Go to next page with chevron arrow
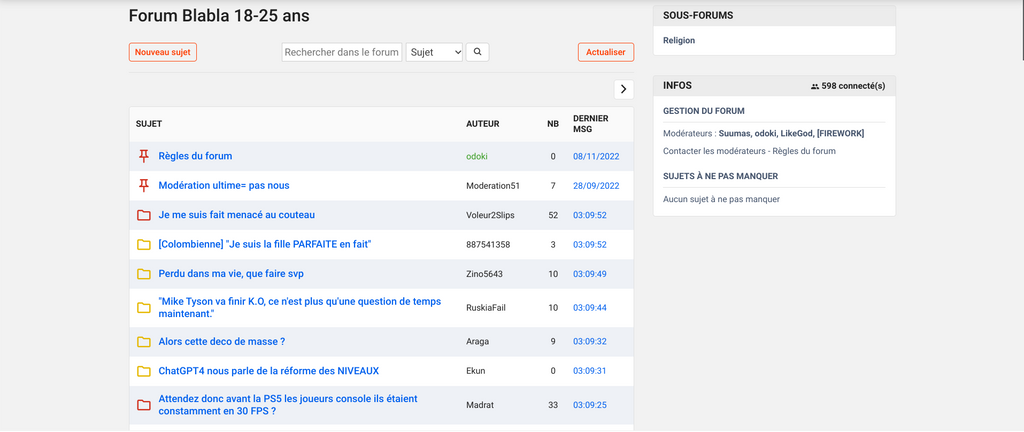The height and width of the screenshot is (432, 1024). point(624,89)
